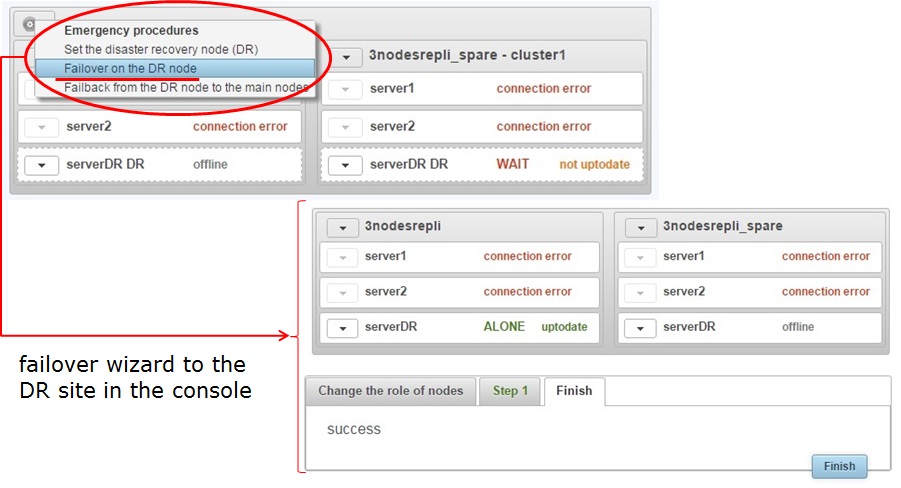
Task: Click 'offline' status under 3nodesrepli_spare in wizard
Action: [798, 326]
